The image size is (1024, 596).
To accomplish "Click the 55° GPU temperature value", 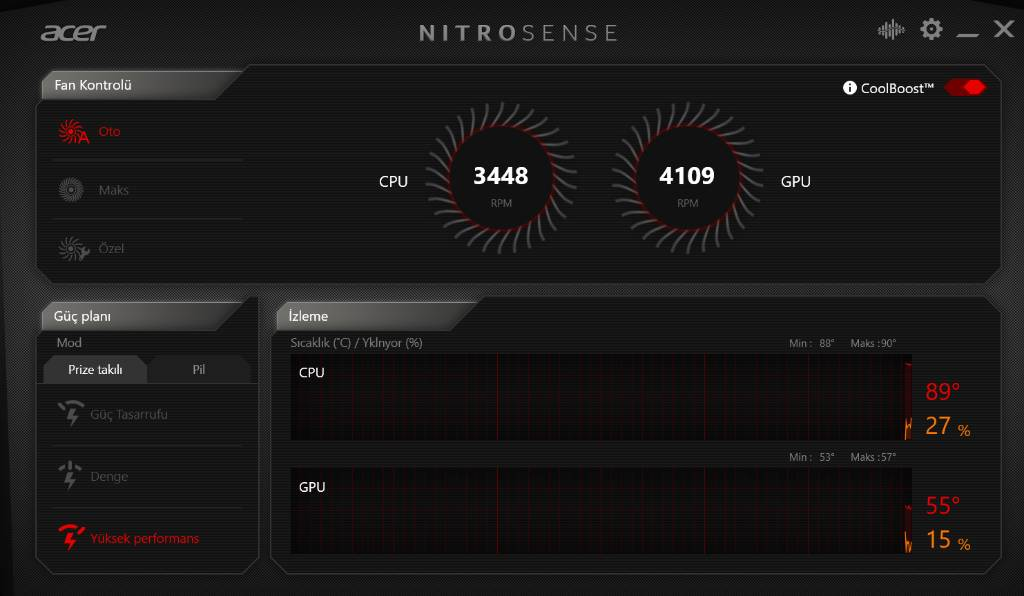I will 942,505.
